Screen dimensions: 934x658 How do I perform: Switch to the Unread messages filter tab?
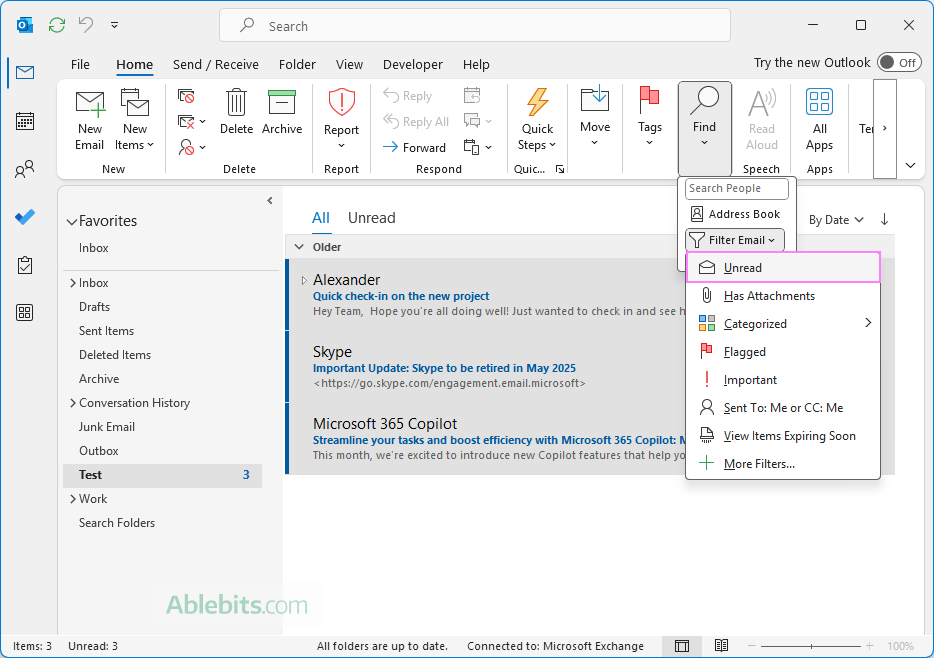(x=371, y=218)
